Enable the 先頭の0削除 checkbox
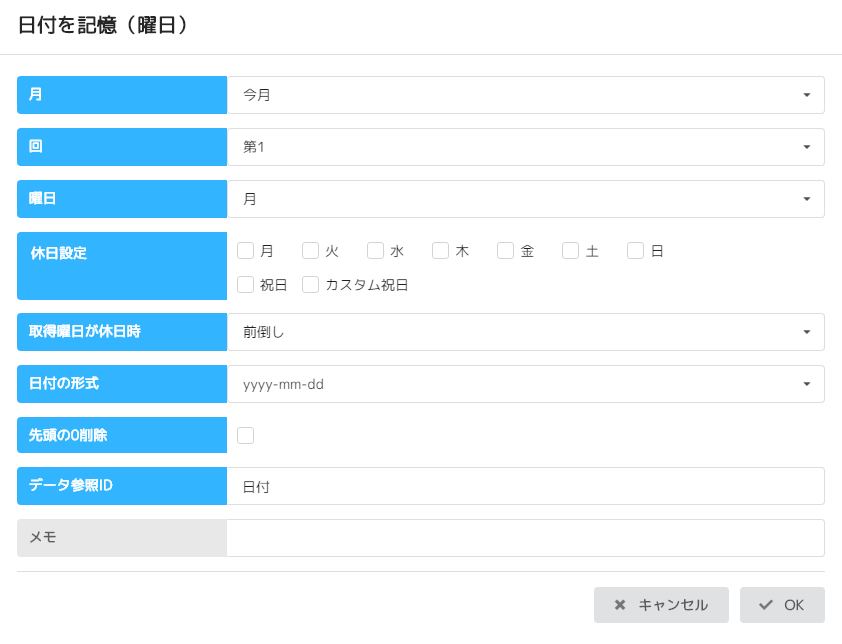The width and height of the screenshot is (842, 644). [x=246, y=435]
